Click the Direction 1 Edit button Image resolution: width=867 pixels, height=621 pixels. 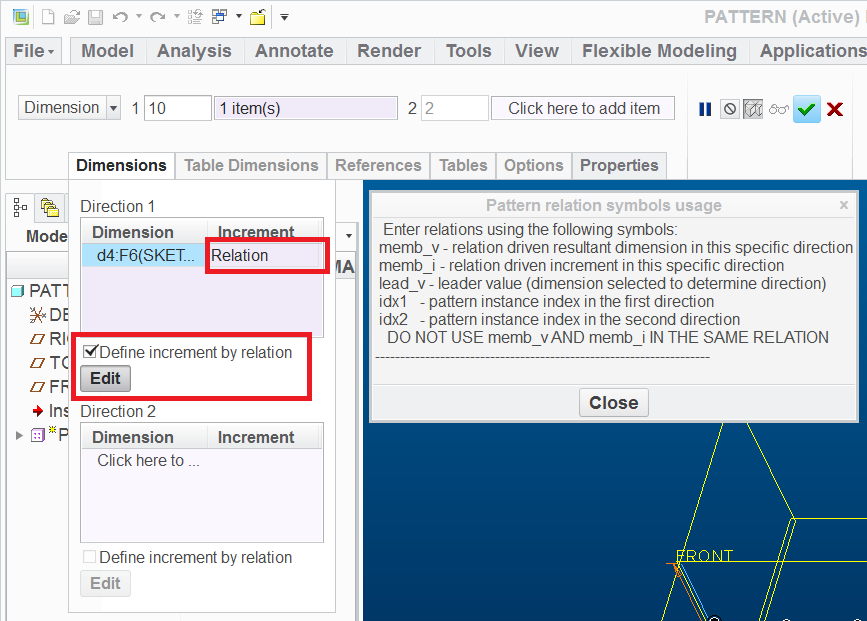pyautogui.click(x=106, y=379)
